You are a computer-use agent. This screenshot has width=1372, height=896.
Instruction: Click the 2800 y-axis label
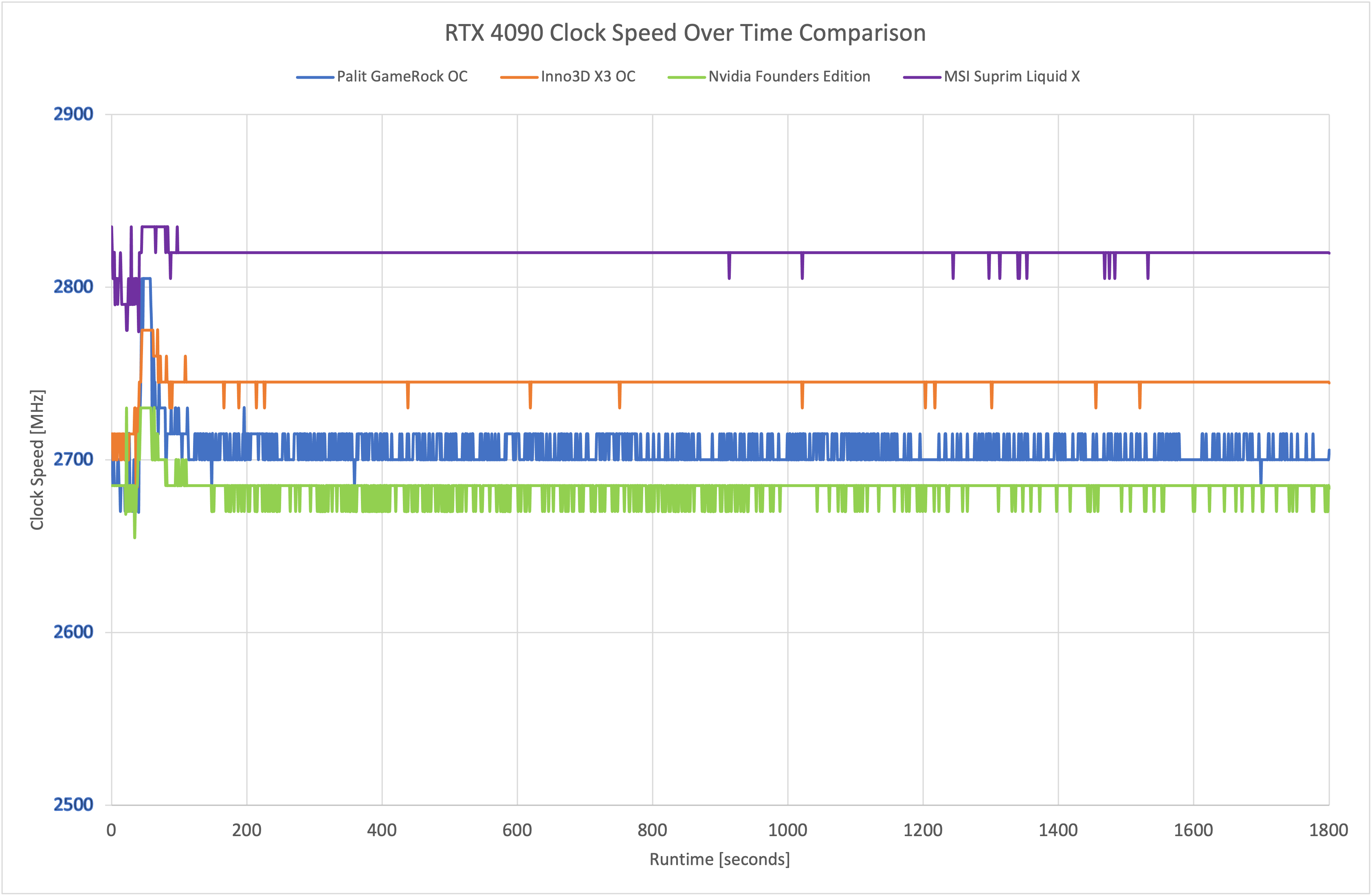73,286
